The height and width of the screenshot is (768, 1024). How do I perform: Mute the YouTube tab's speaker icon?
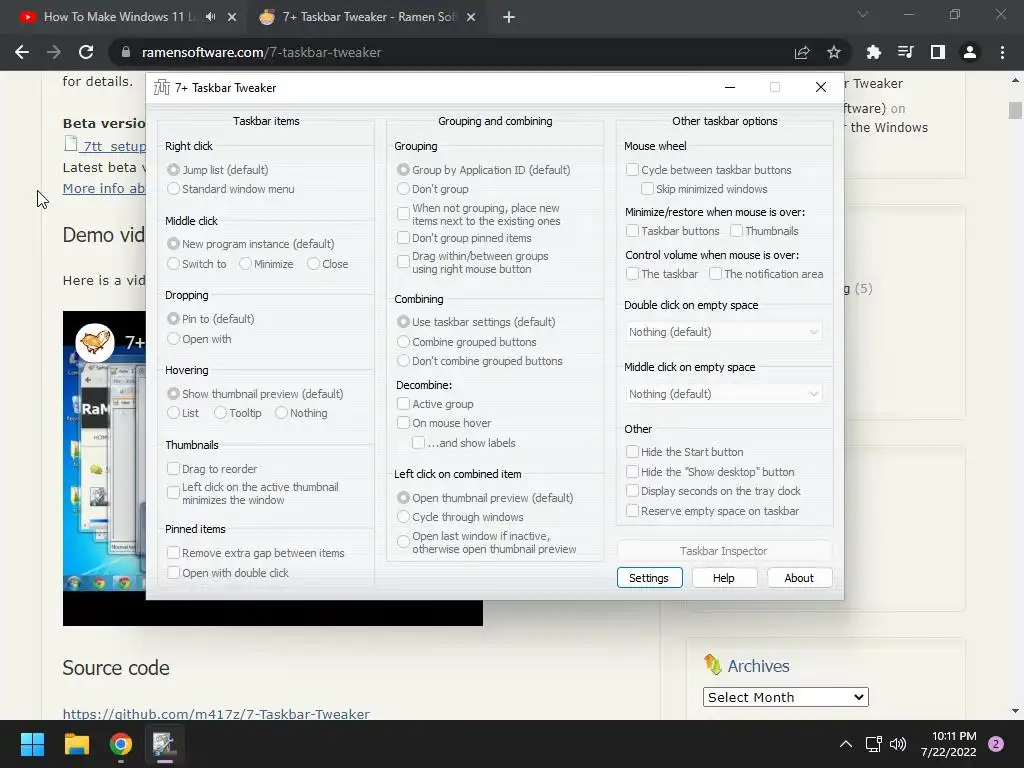click(210, 17)
